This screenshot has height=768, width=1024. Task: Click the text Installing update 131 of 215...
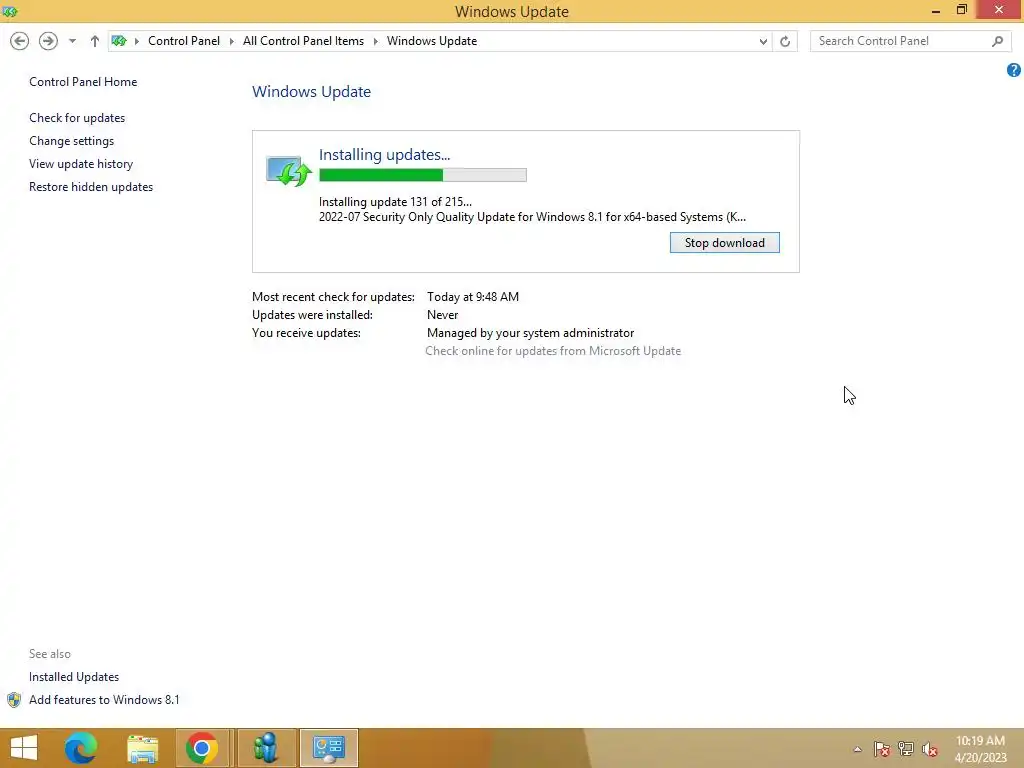click(x=395, y=202)
